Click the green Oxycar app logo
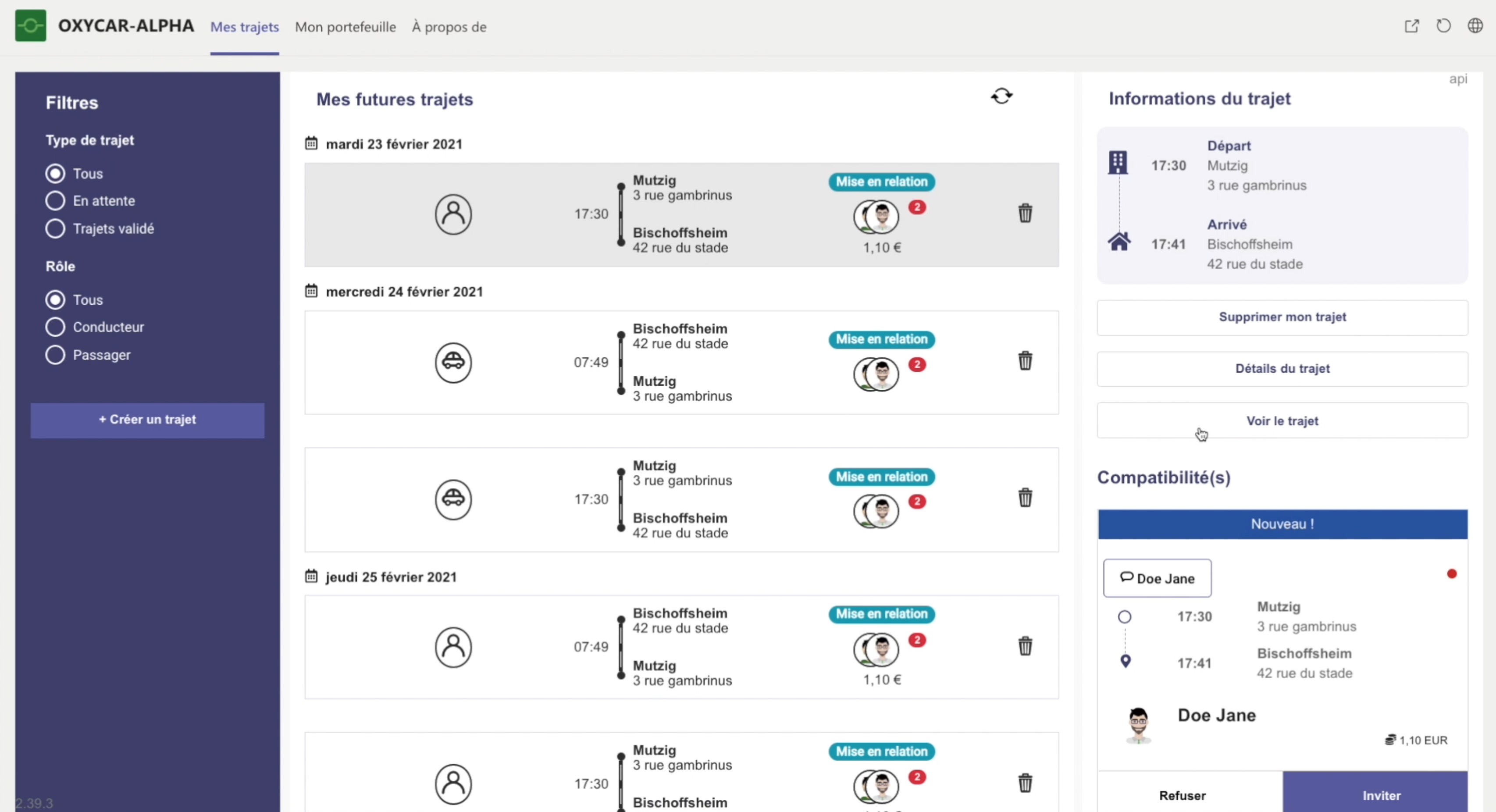The height and width of the screenshot is (812, 1496). [30, 26]
